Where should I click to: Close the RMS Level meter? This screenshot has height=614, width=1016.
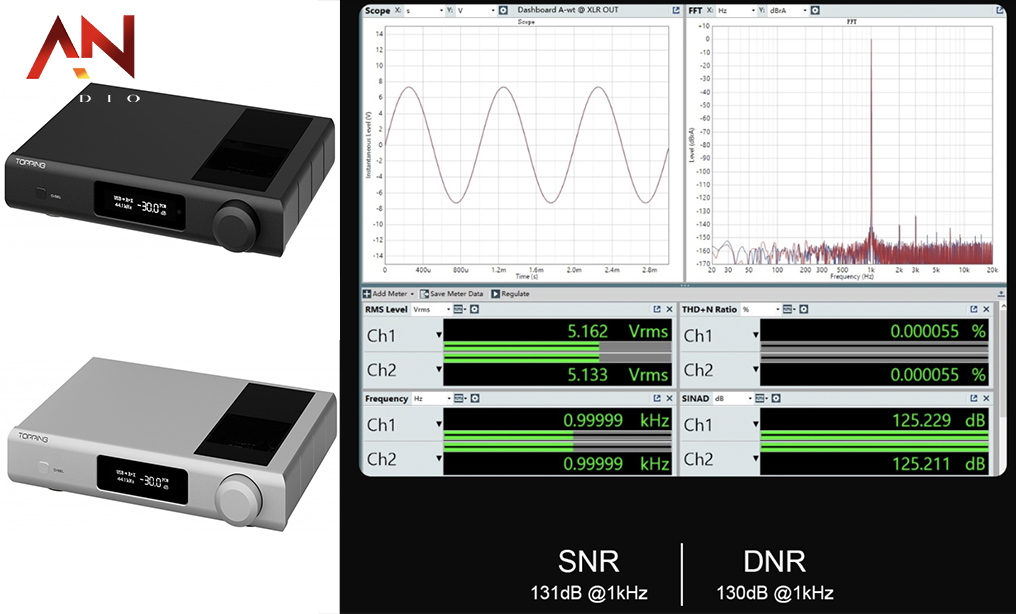pyautogui.click(x=669, y=310)
